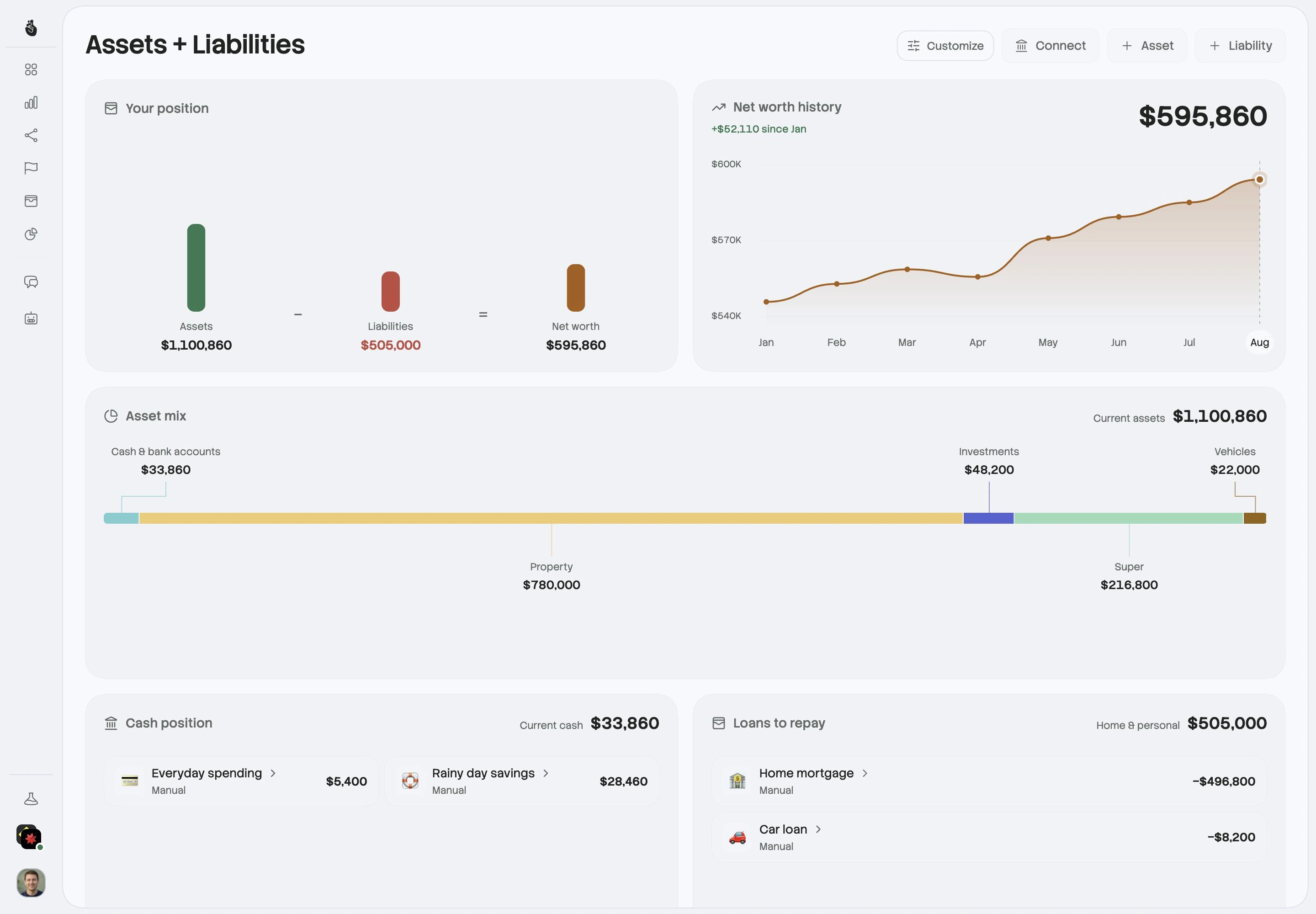The image size is (1316, 914).
Task: Click the Property $780,000 label
Action: click(552, 575)
